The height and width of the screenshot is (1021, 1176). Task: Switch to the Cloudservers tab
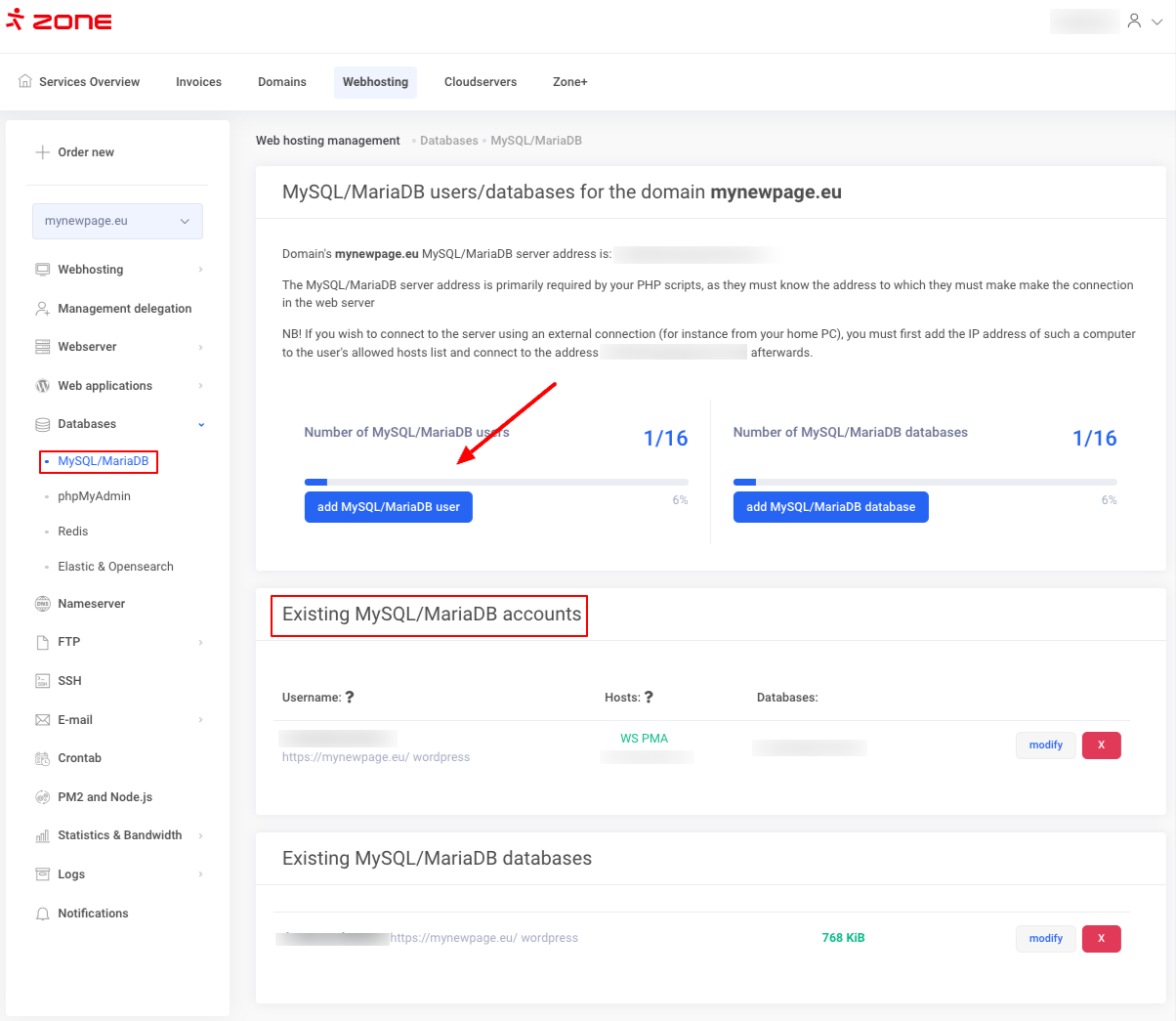click(480, 82)
